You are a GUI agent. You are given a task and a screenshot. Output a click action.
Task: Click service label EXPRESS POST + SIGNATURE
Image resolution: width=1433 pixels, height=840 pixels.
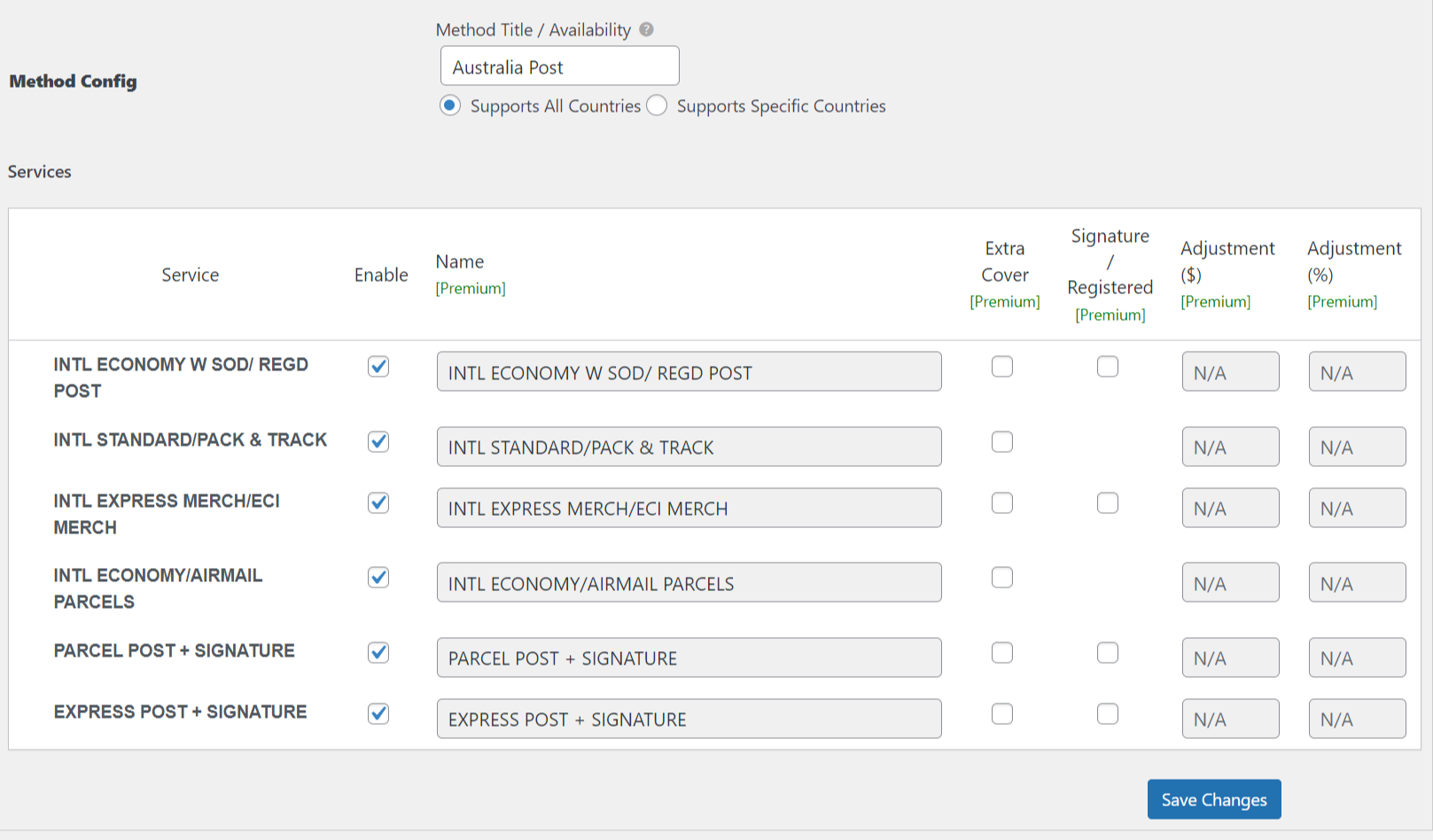tap(180, 712)
